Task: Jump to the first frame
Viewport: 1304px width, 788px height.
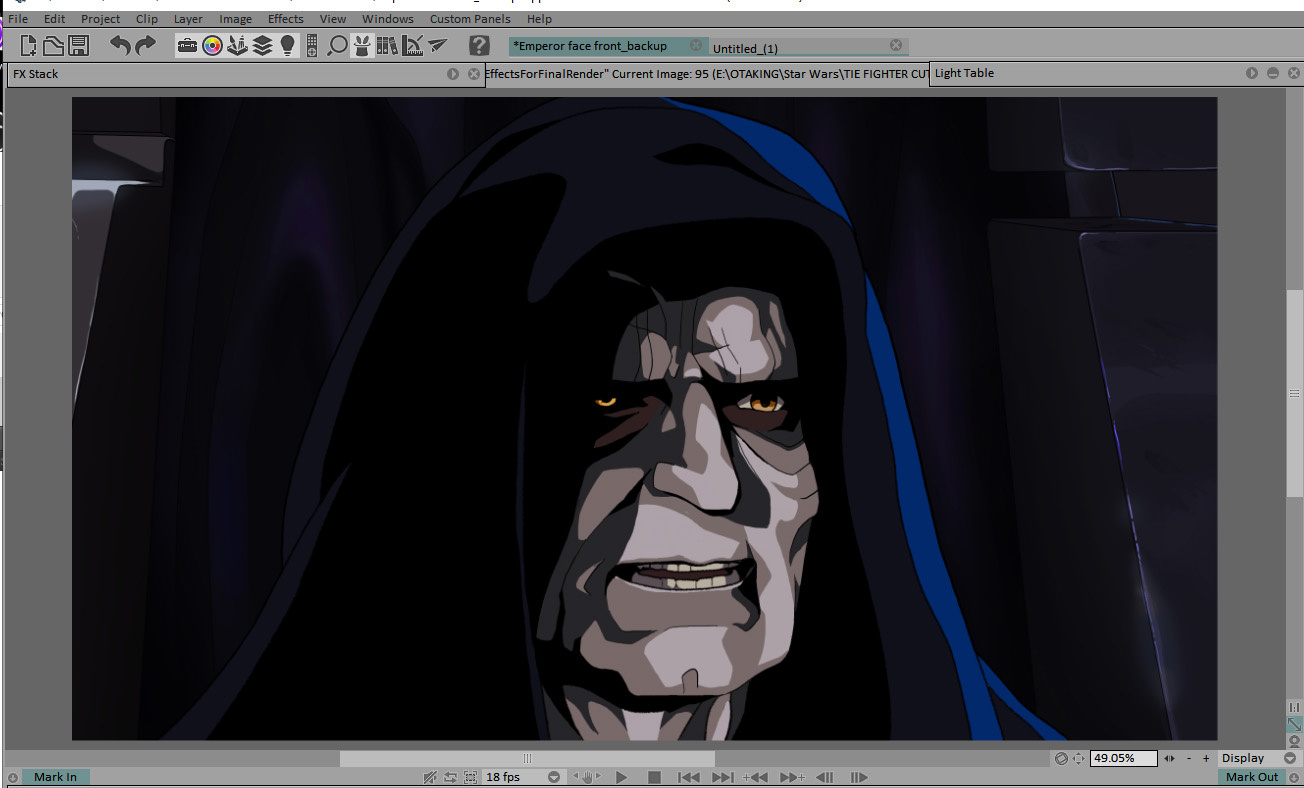Action: click(x=688, y=777)
